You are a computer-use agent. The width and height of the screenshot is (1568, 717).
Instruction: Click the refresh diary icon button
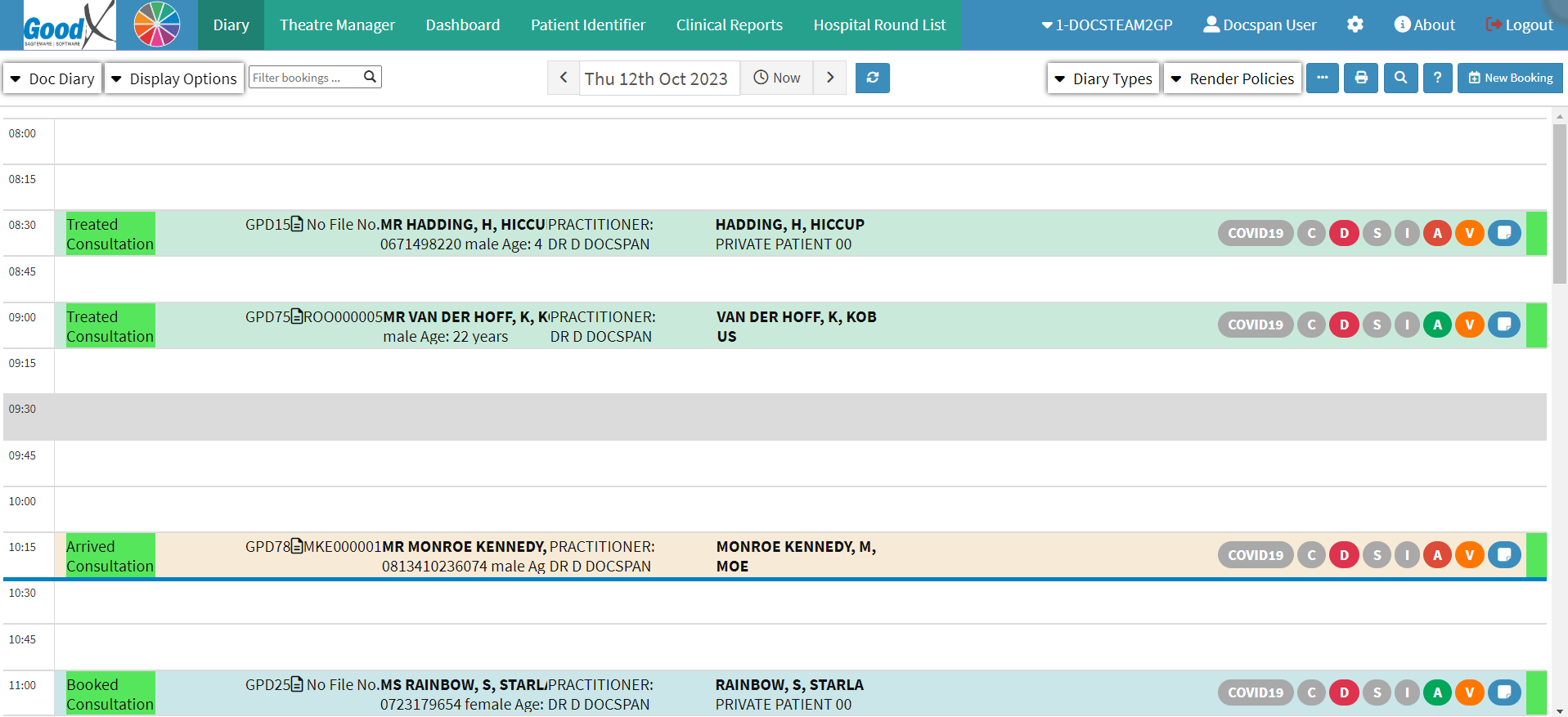click(872, 78)
